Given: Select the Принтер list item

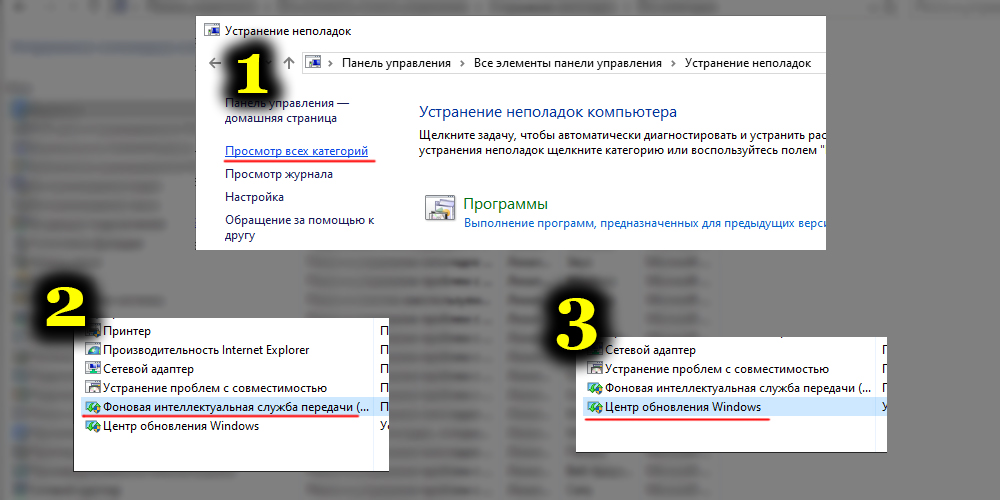Looking at the screenshot, I should click(x=127, y=331).
